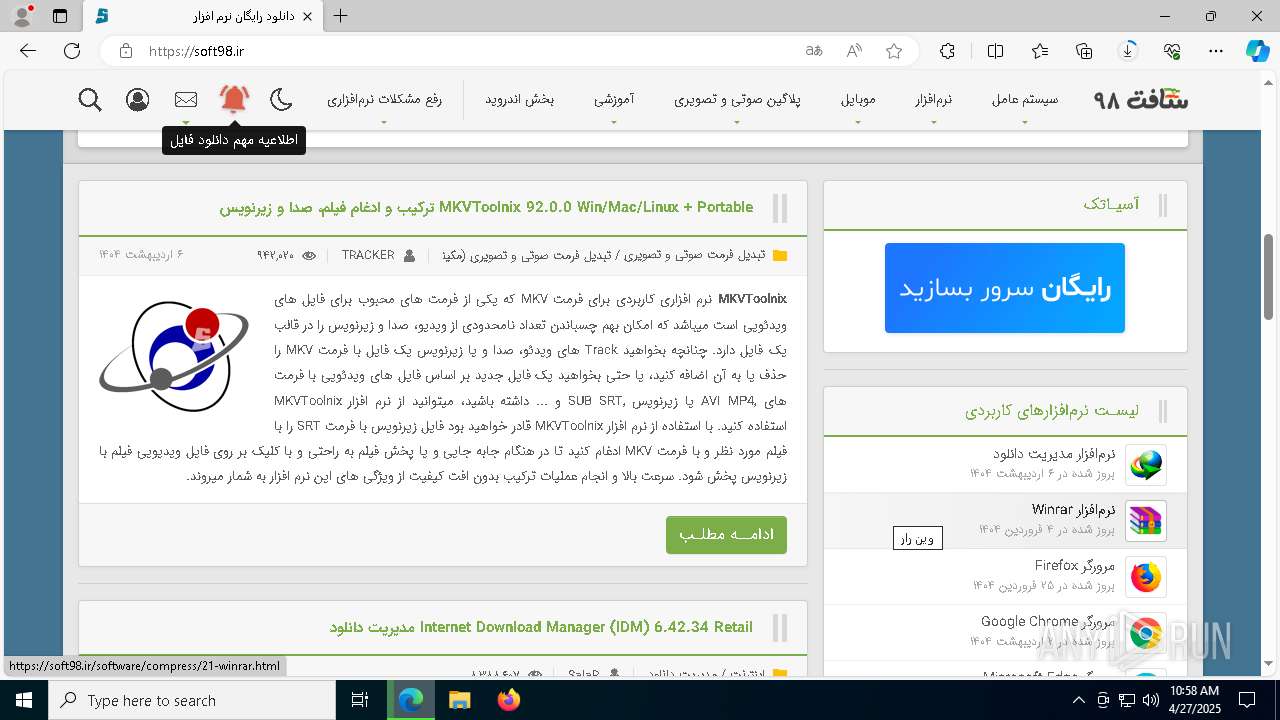Open File Explorer from taskbar
Screen dimensions: 1280x720
coord(459,700)
